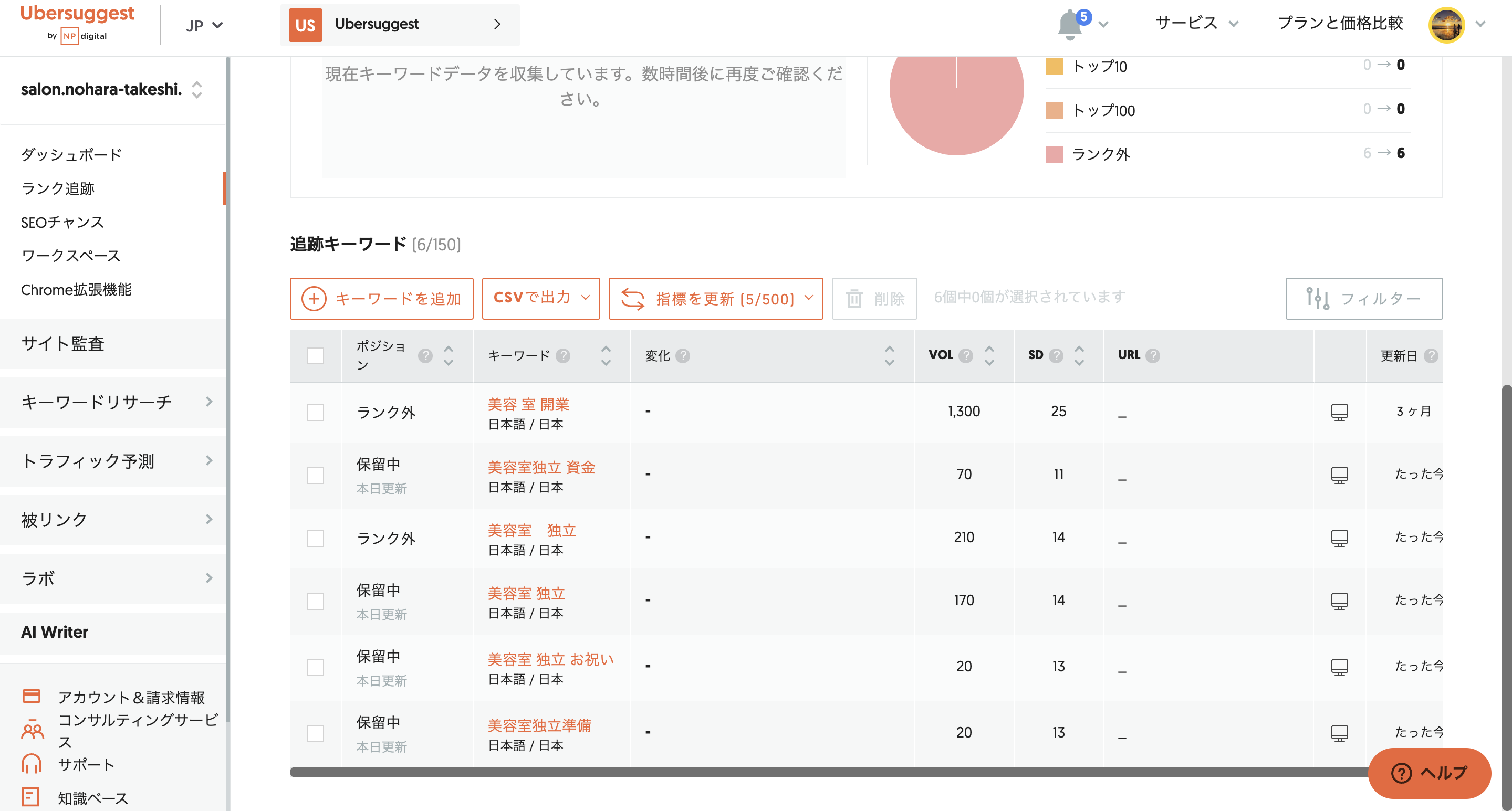Click the user profile avatar

(1446, 25)
